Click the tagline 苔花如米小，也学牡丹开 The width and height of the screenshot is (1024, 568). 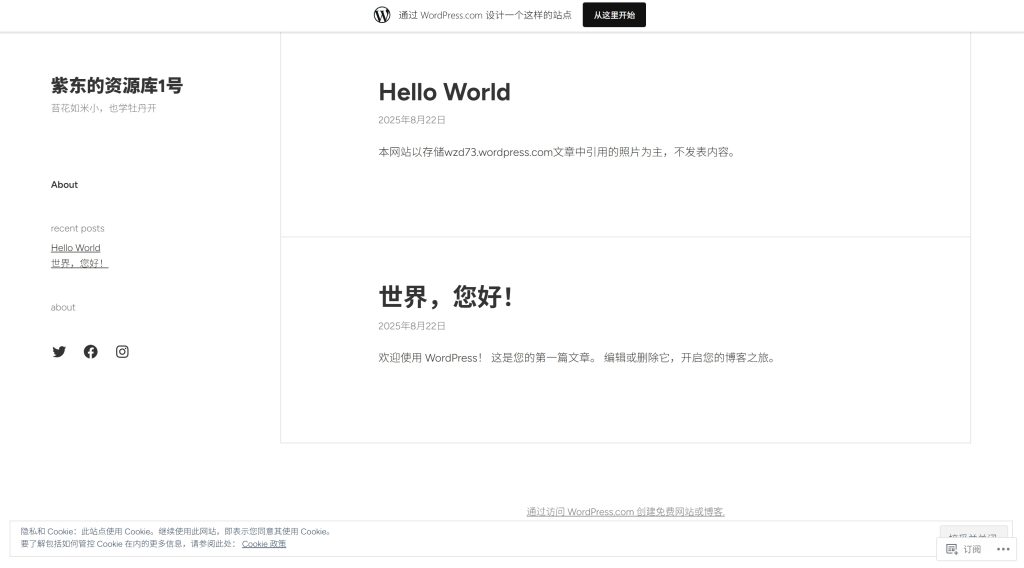click(104, 108)
